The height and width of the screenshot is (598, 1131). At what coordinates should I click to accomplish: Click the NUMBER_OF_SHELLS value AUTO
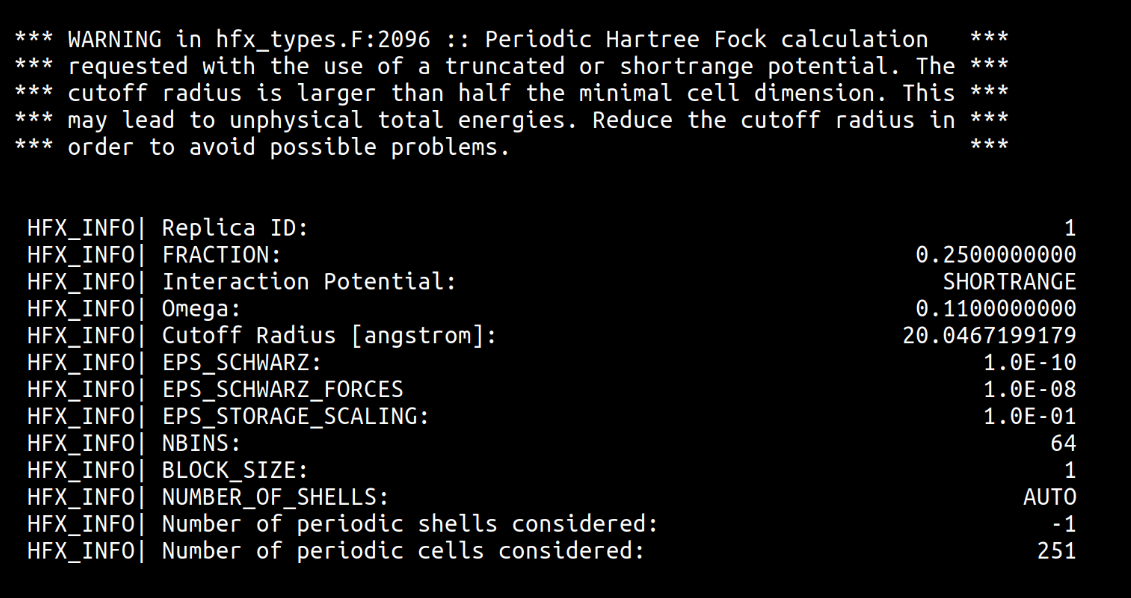[x=1050, y=497]
